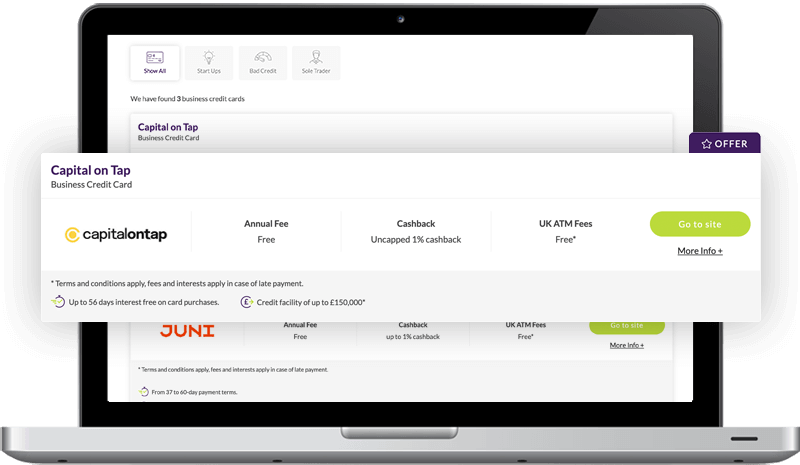This screenshot has height=465, width=800.
Task: Click the 56 days interest free icon
Action: click(59, 302)
